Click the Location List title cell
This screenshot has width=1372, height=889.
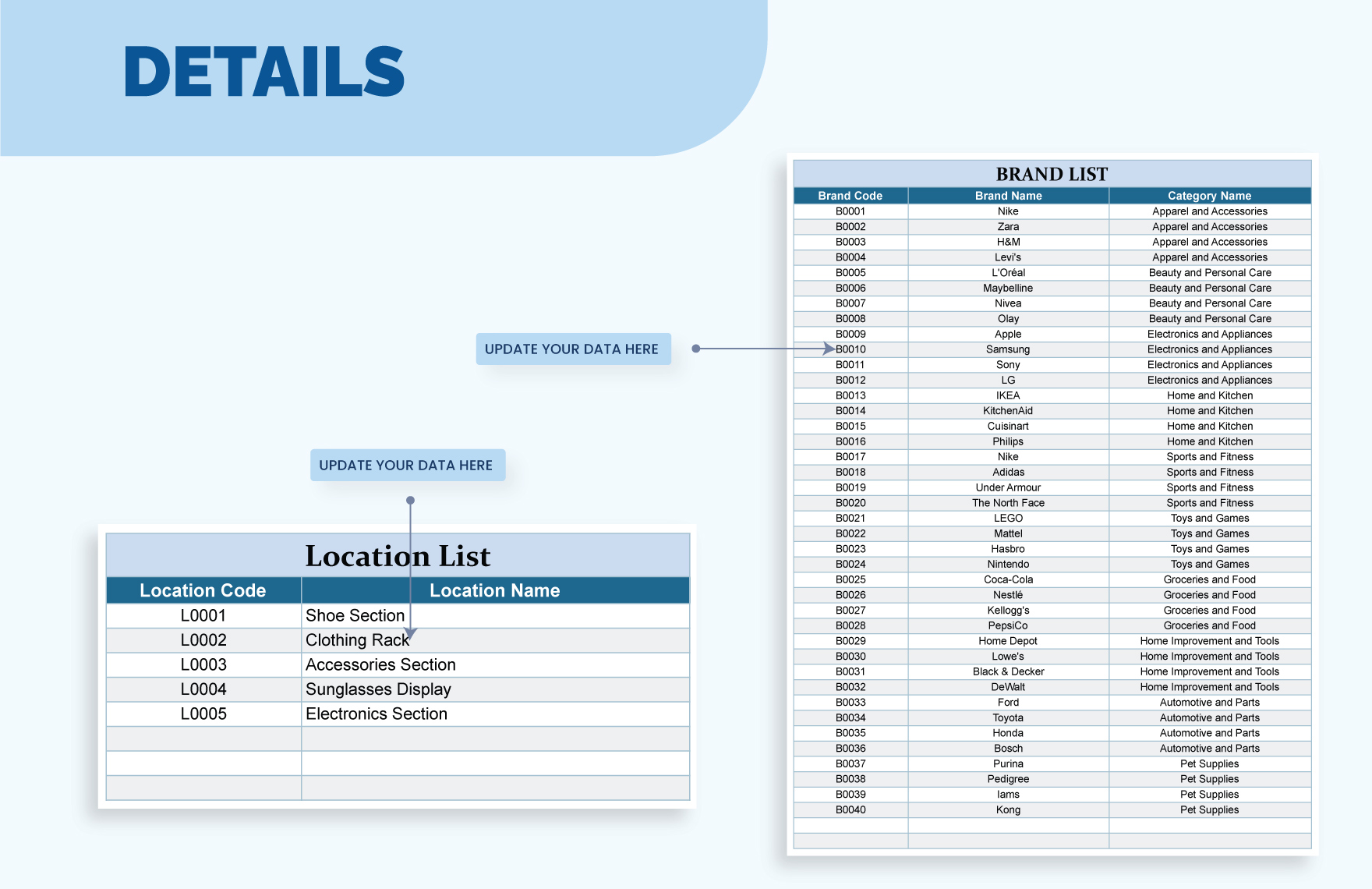[398, 556]
